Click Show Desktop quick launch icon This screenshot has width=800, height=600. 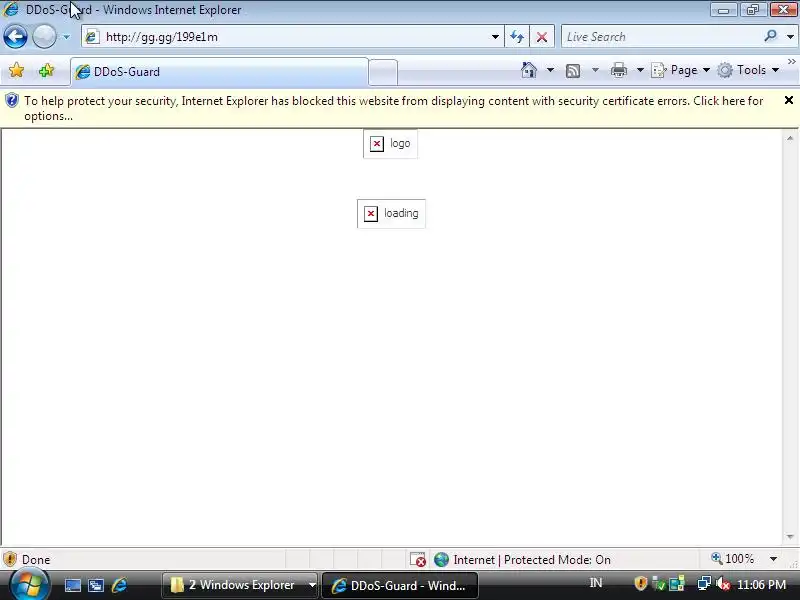tap(72, 585)
